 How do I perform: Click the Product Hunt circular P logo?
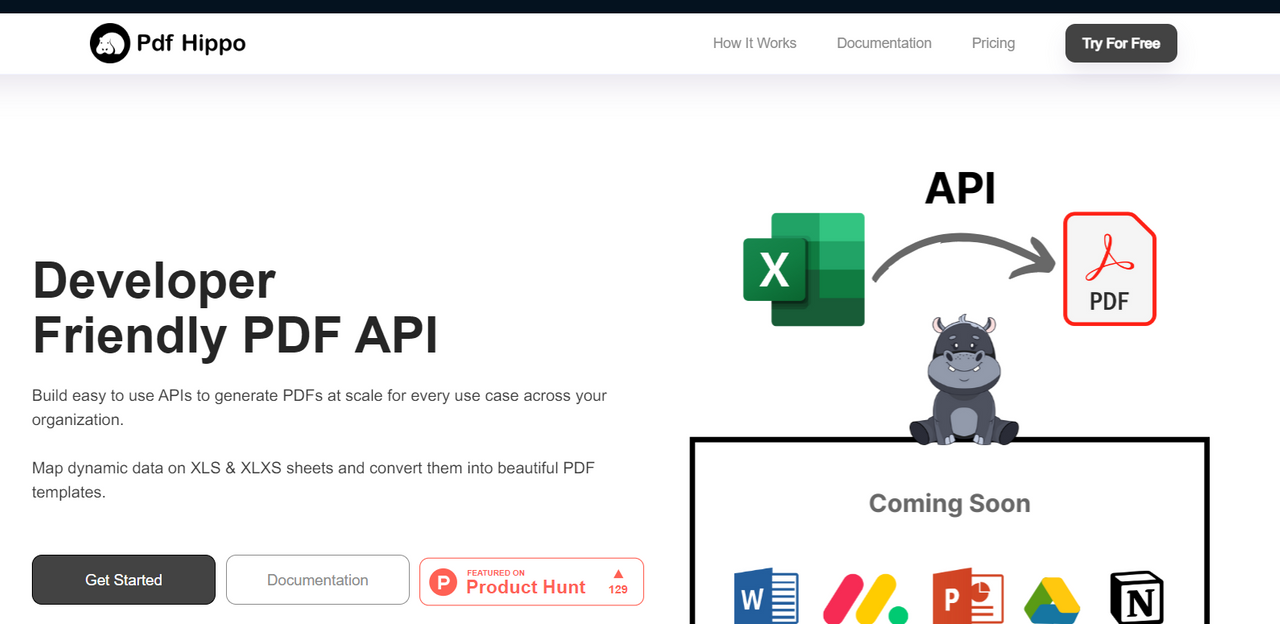[444, 582]
